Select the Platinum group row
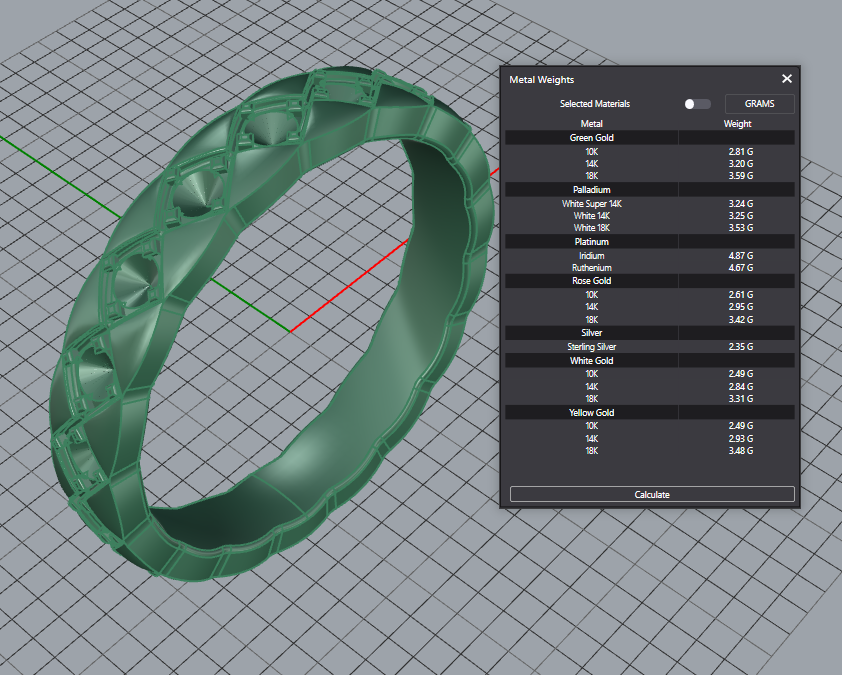 tap(591, 242)
